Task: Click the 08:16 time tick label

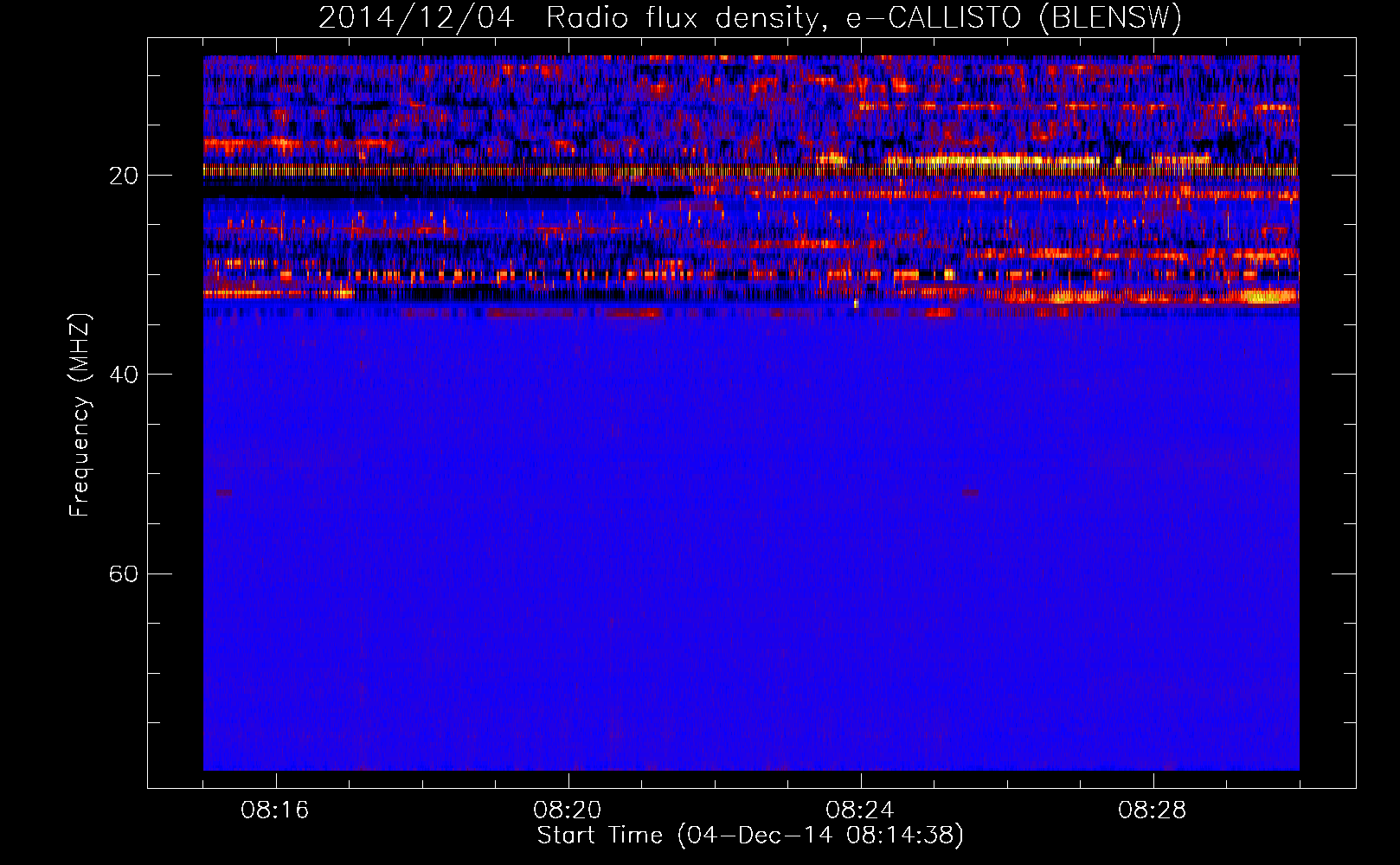Action: tap(275, 811)
